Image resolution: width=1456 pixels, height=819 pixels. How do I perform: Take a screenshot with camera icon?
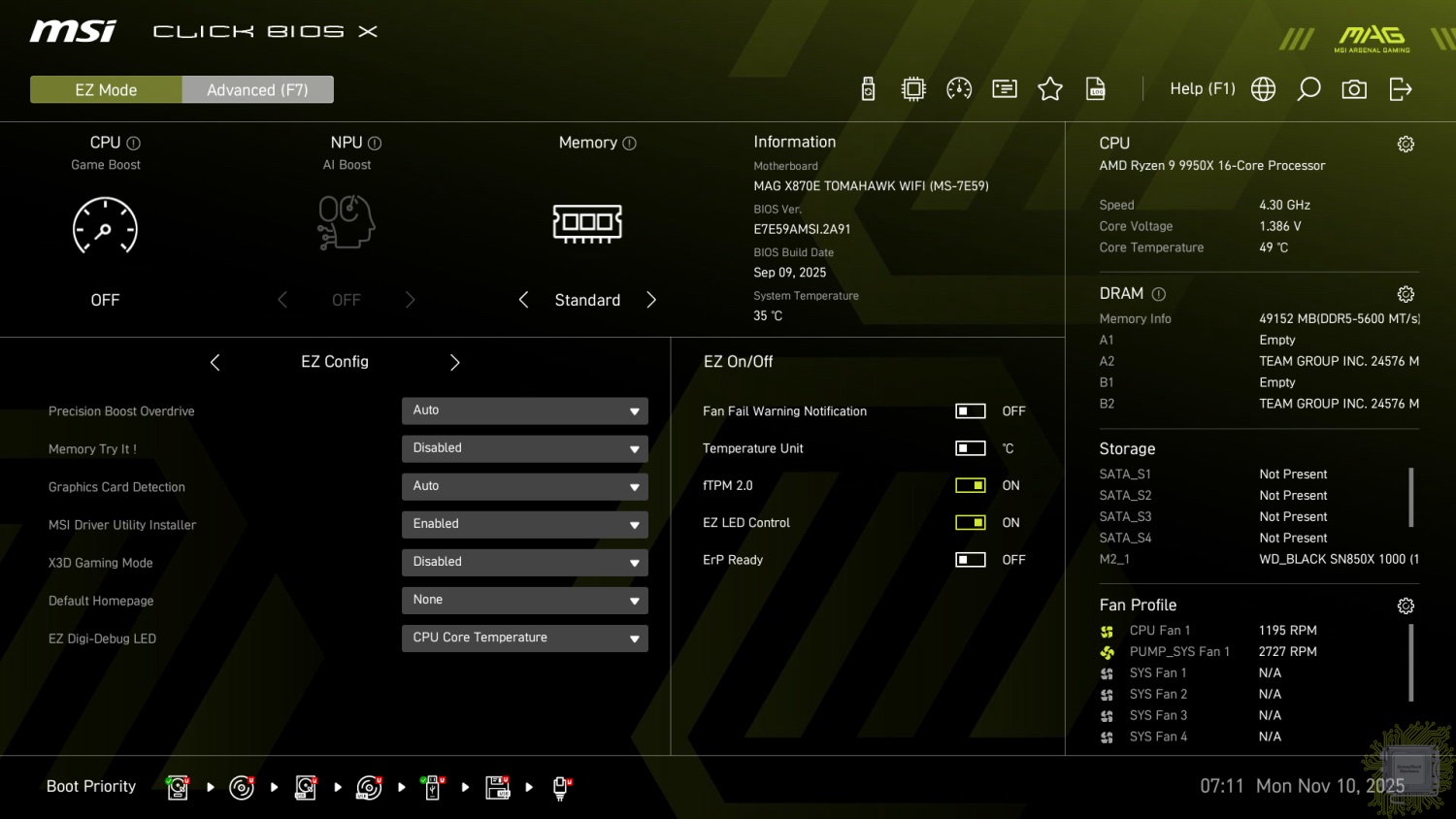1354,89
